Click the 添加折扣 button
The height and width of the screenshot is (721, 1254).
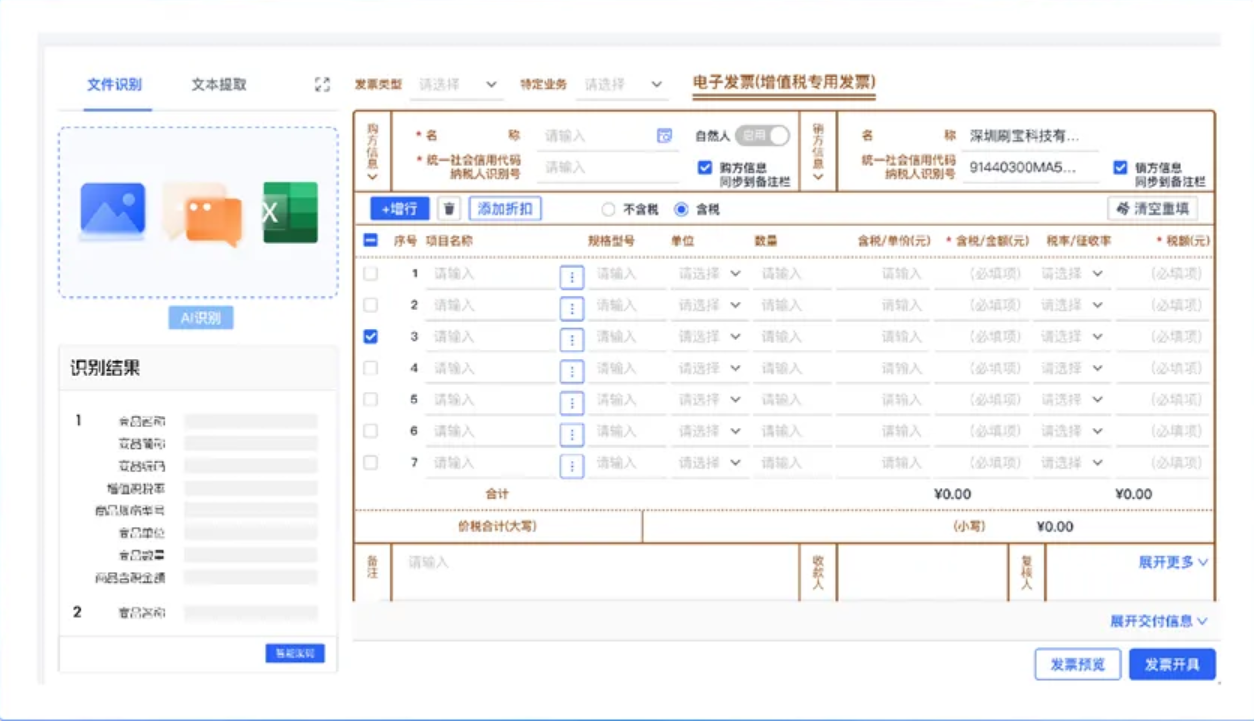(505, 209)
